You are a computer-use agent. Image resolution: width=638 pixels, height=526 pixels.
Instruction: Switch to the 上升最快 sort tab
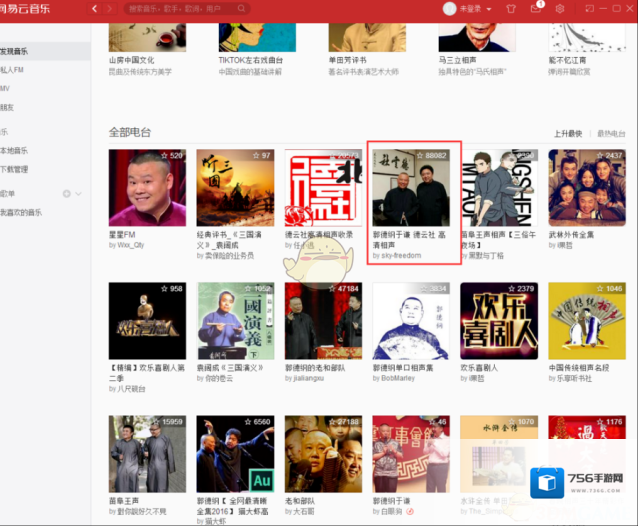[567, 133]
